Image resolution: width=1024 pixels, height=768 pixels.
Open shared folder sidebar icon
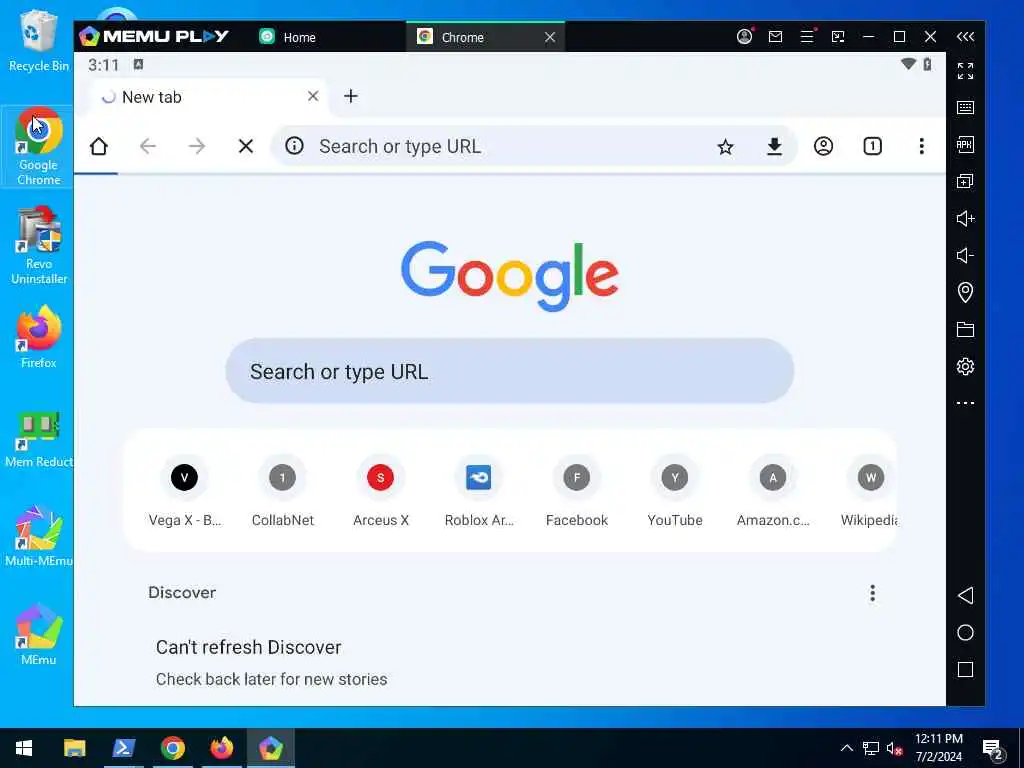pyautogui.click(x=965, y=329)
